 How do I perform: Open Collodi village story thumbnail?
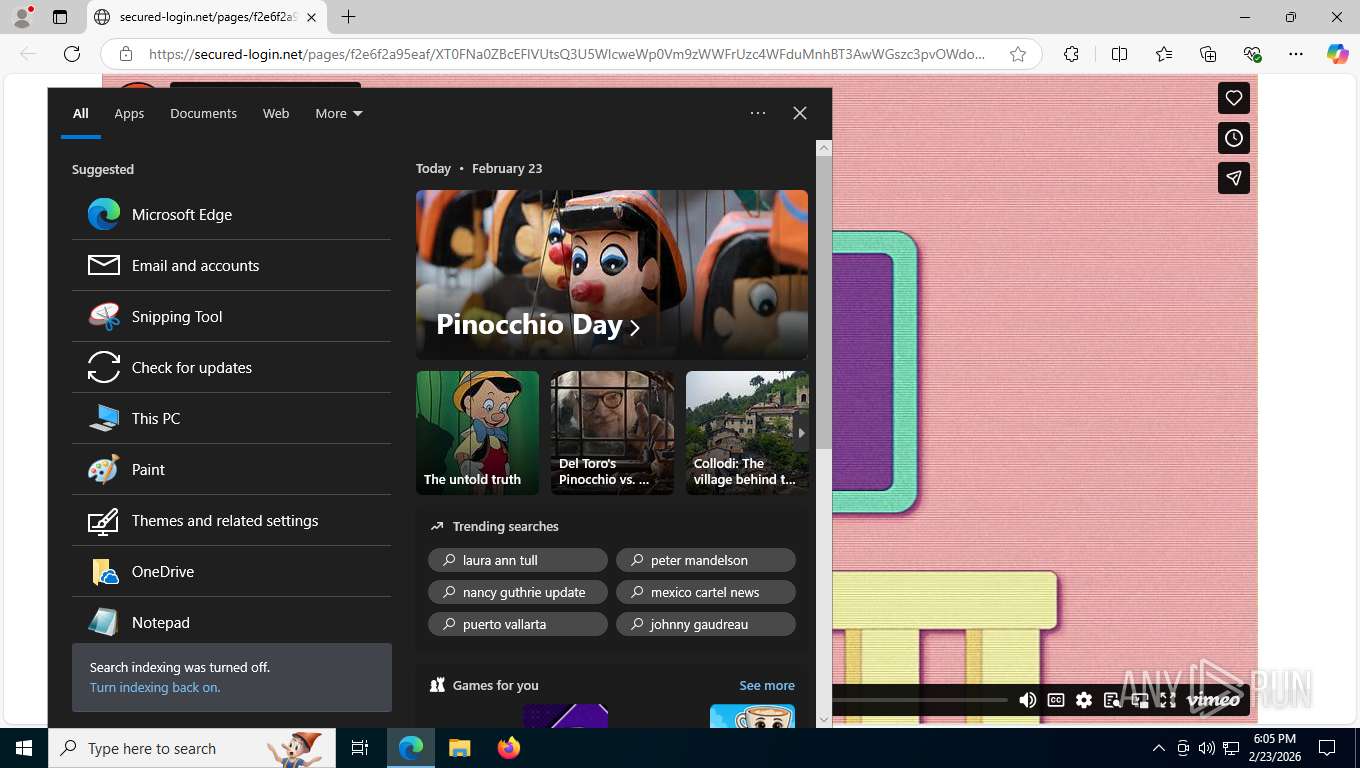(x=747, y=433)
